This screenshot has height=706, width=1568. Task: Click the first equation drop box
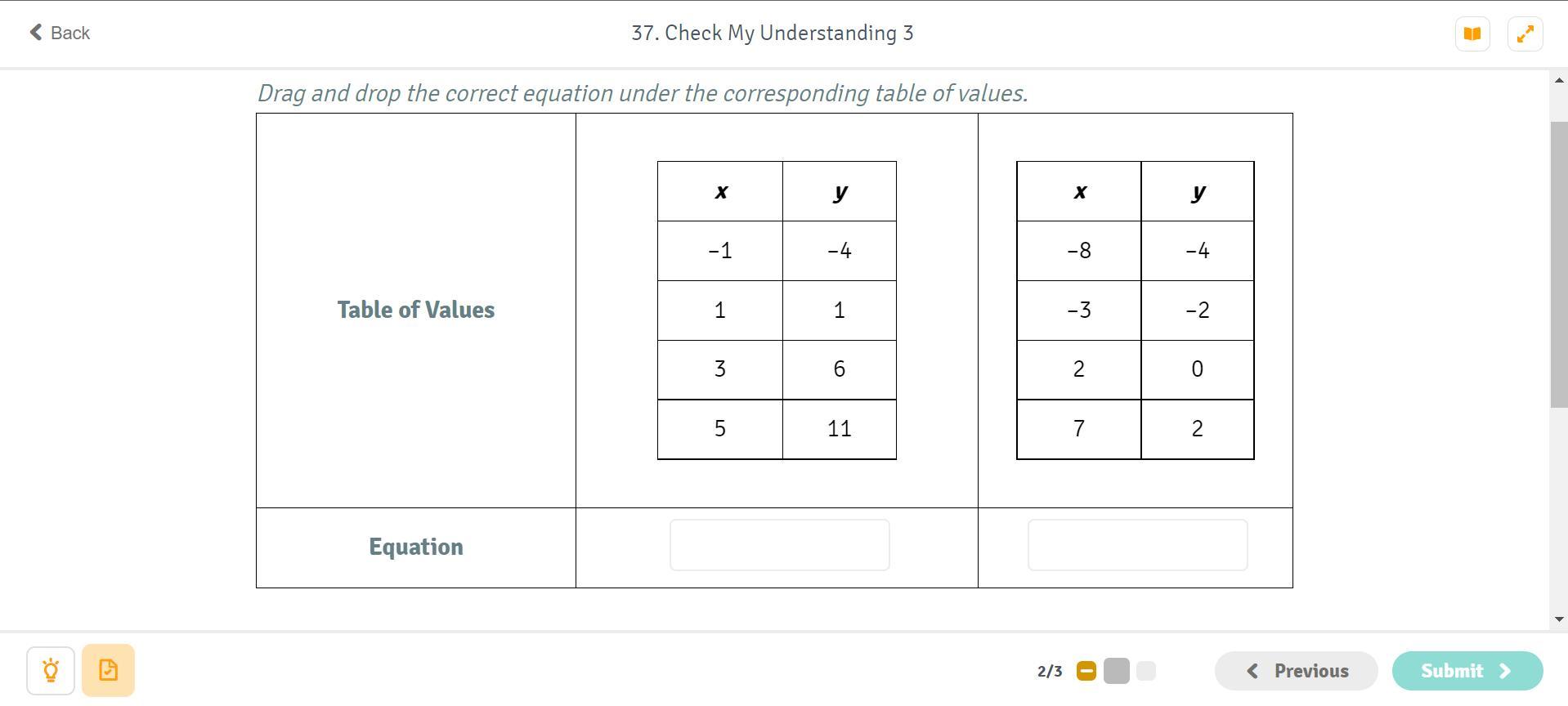[x=780, y=545]
